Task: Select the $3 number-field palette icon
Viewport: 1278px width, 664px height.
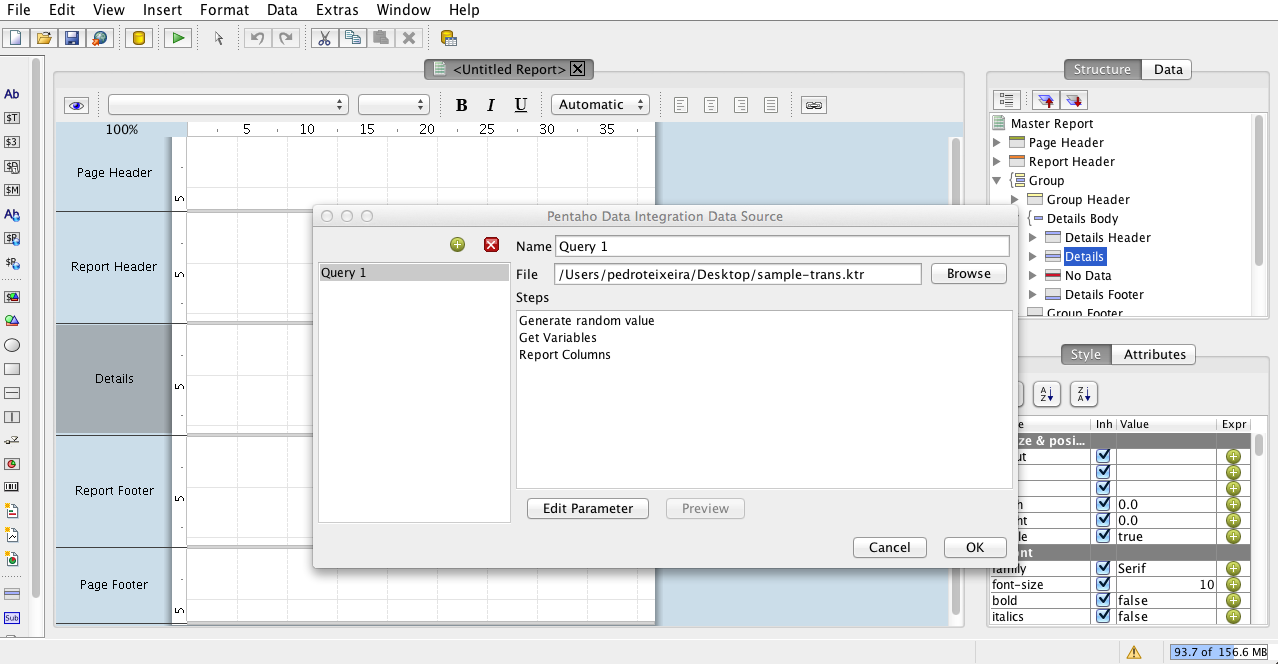Action: click(12, 141)
